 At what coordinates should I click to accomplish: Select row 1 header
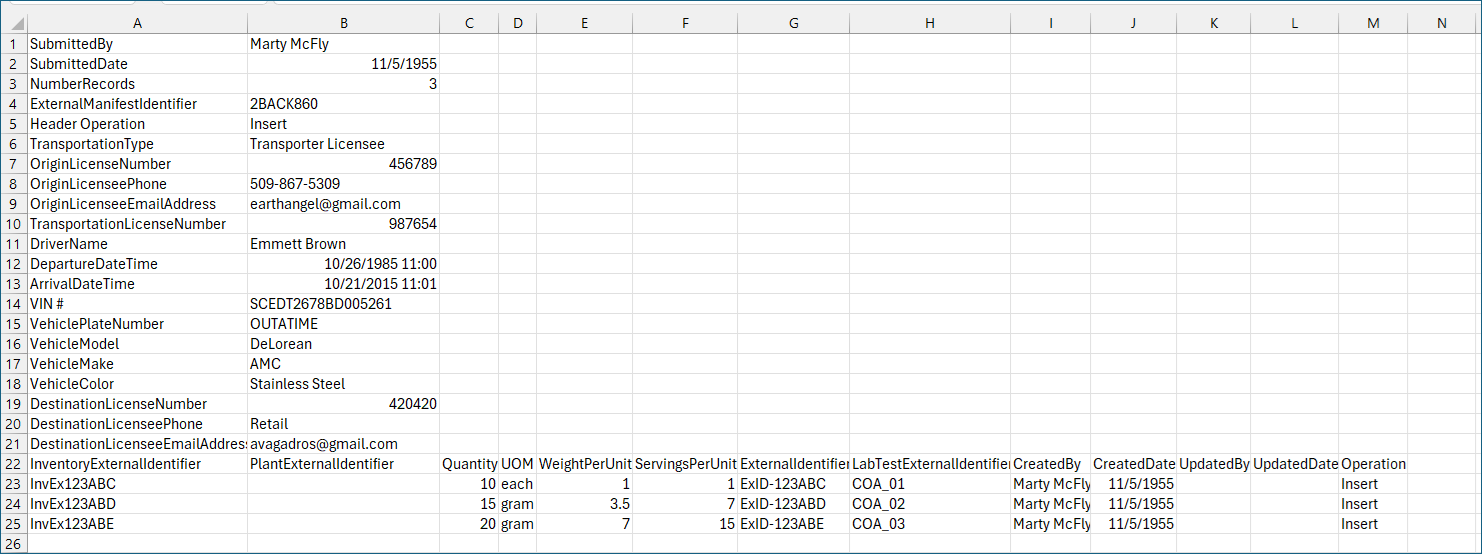point(14,44)
